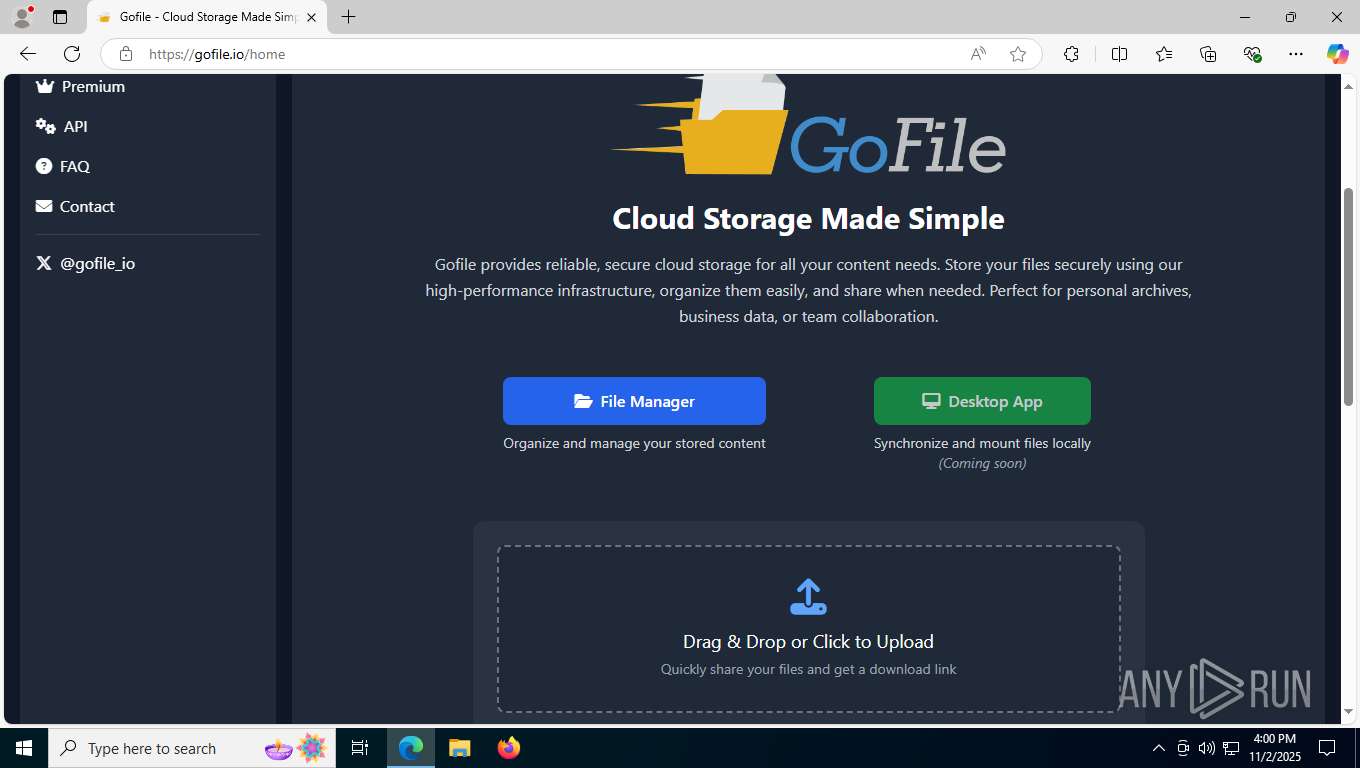
Task: Refresh the current page
Action: [72, 54]
